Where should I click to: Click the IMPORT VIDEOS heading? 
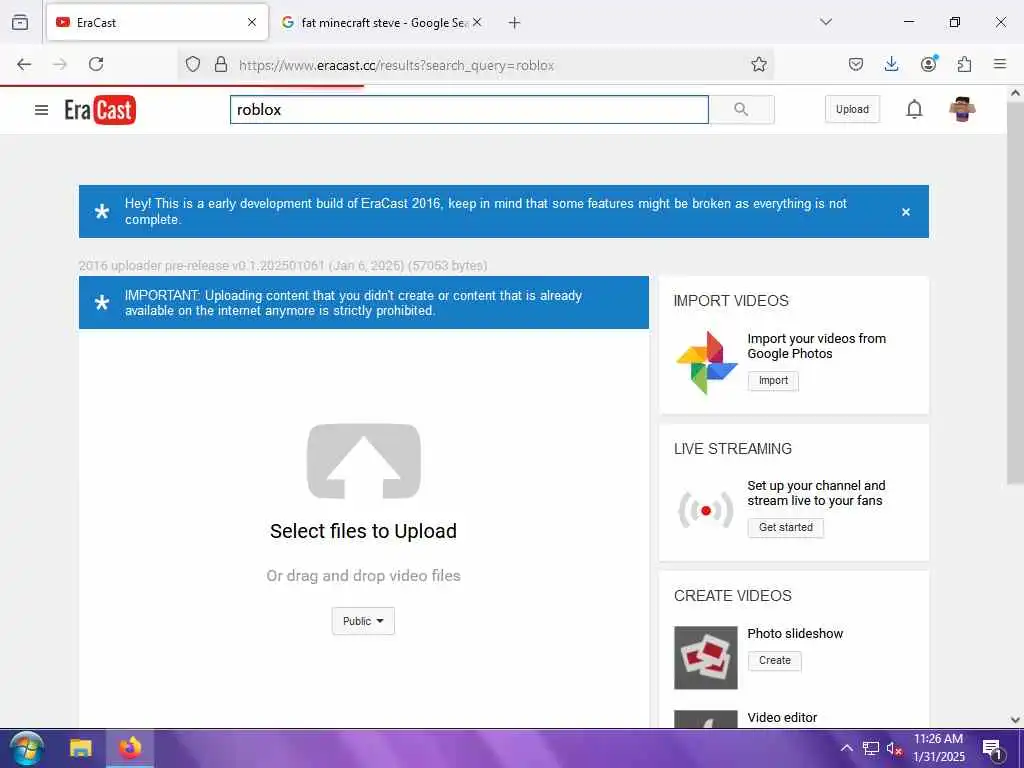(731, 301)
